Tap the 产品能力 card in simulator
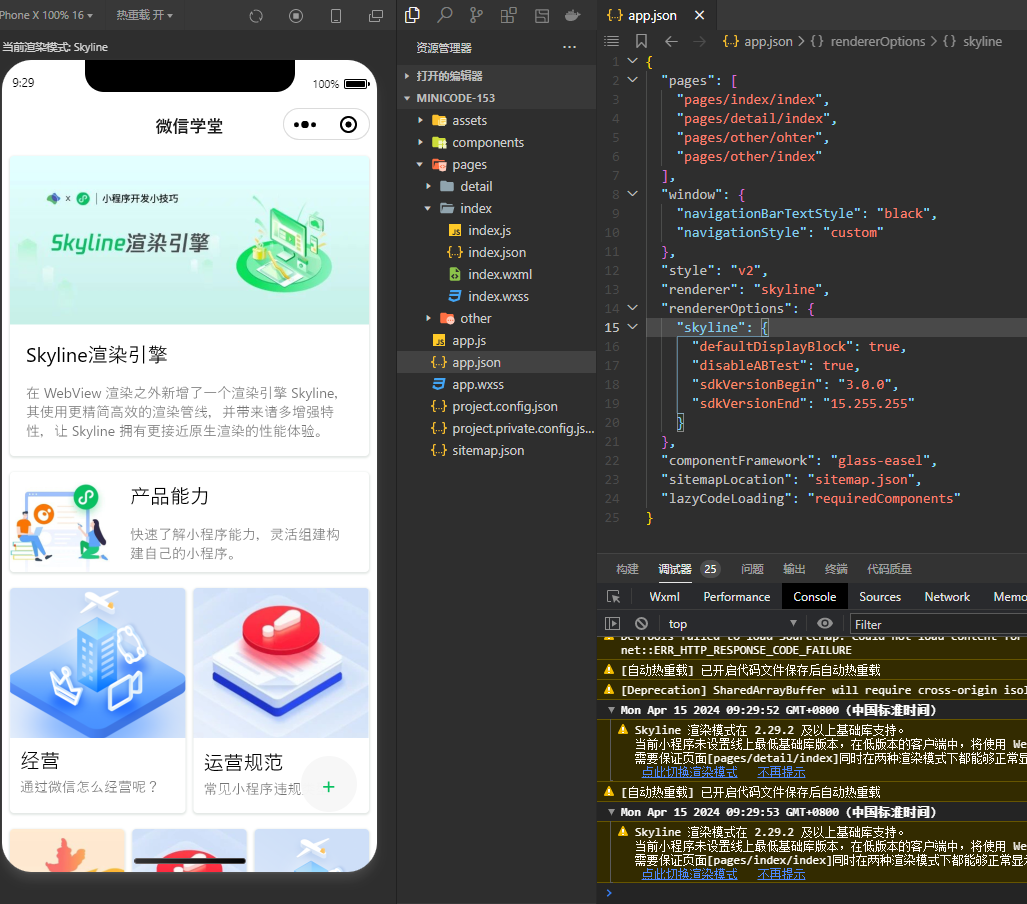Screen dimensions: 1027x904 click(x=189, y=522)
